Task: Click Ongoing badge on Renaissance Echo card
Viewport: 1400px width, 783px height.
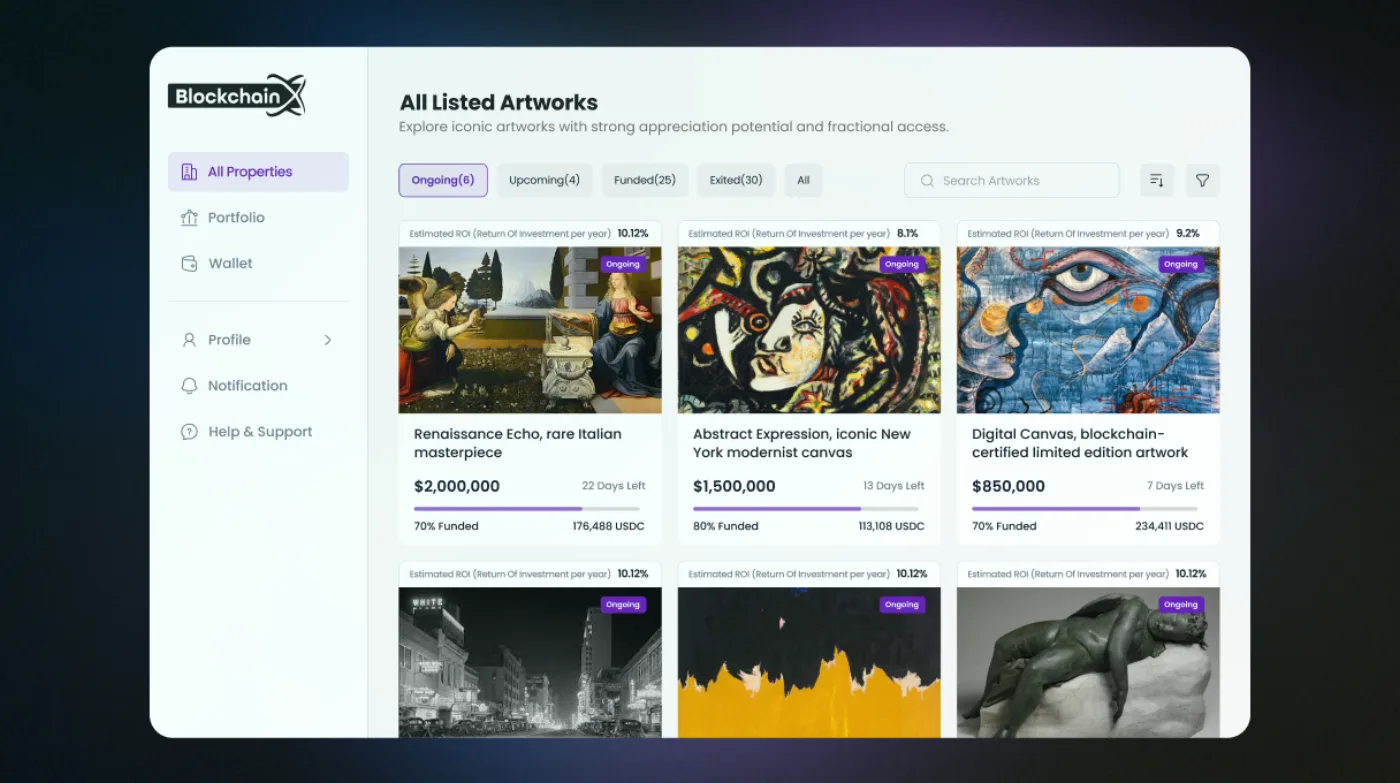Action: tap(623, 264)
